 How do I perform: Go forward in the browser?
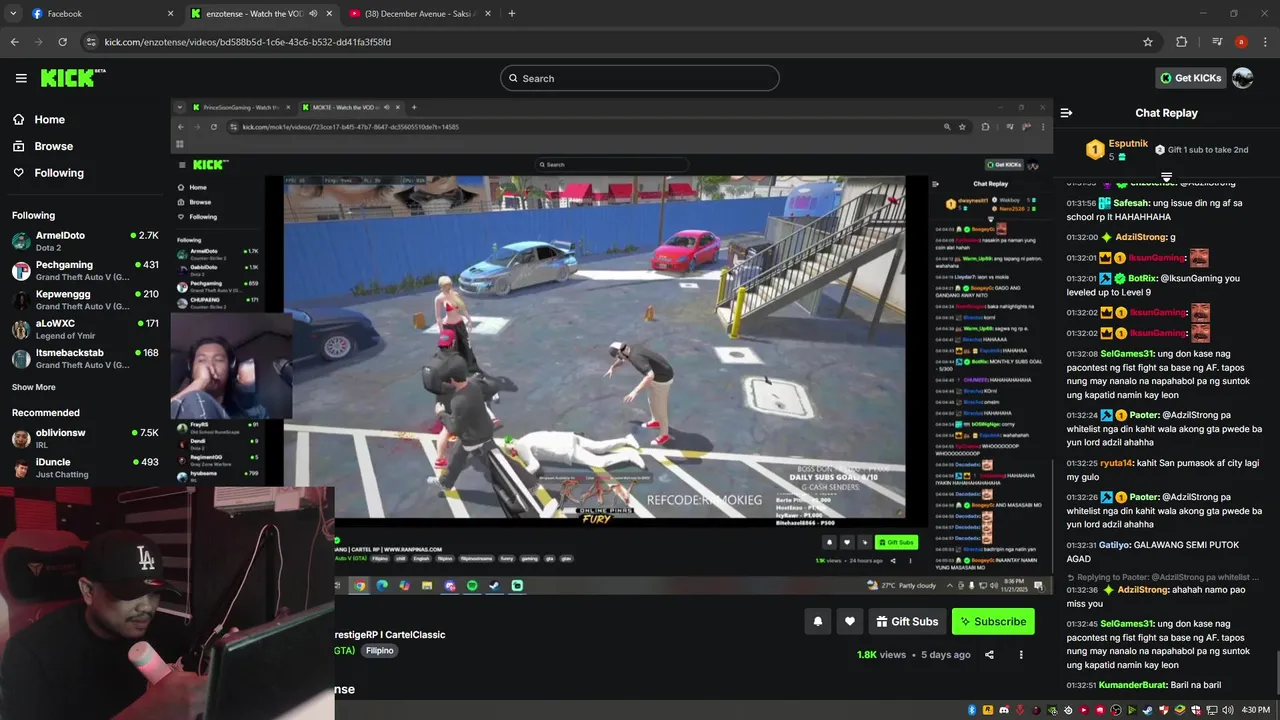[x=38, y=42]
